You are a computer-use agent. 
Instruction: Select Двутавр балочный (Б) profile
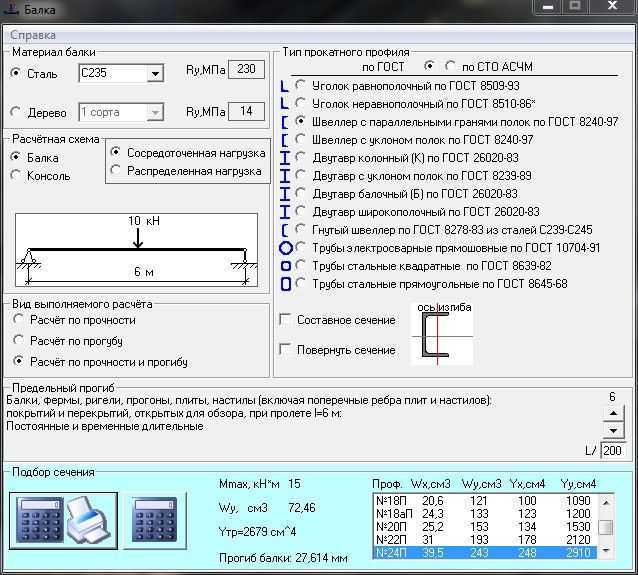[x=300, y=193]
